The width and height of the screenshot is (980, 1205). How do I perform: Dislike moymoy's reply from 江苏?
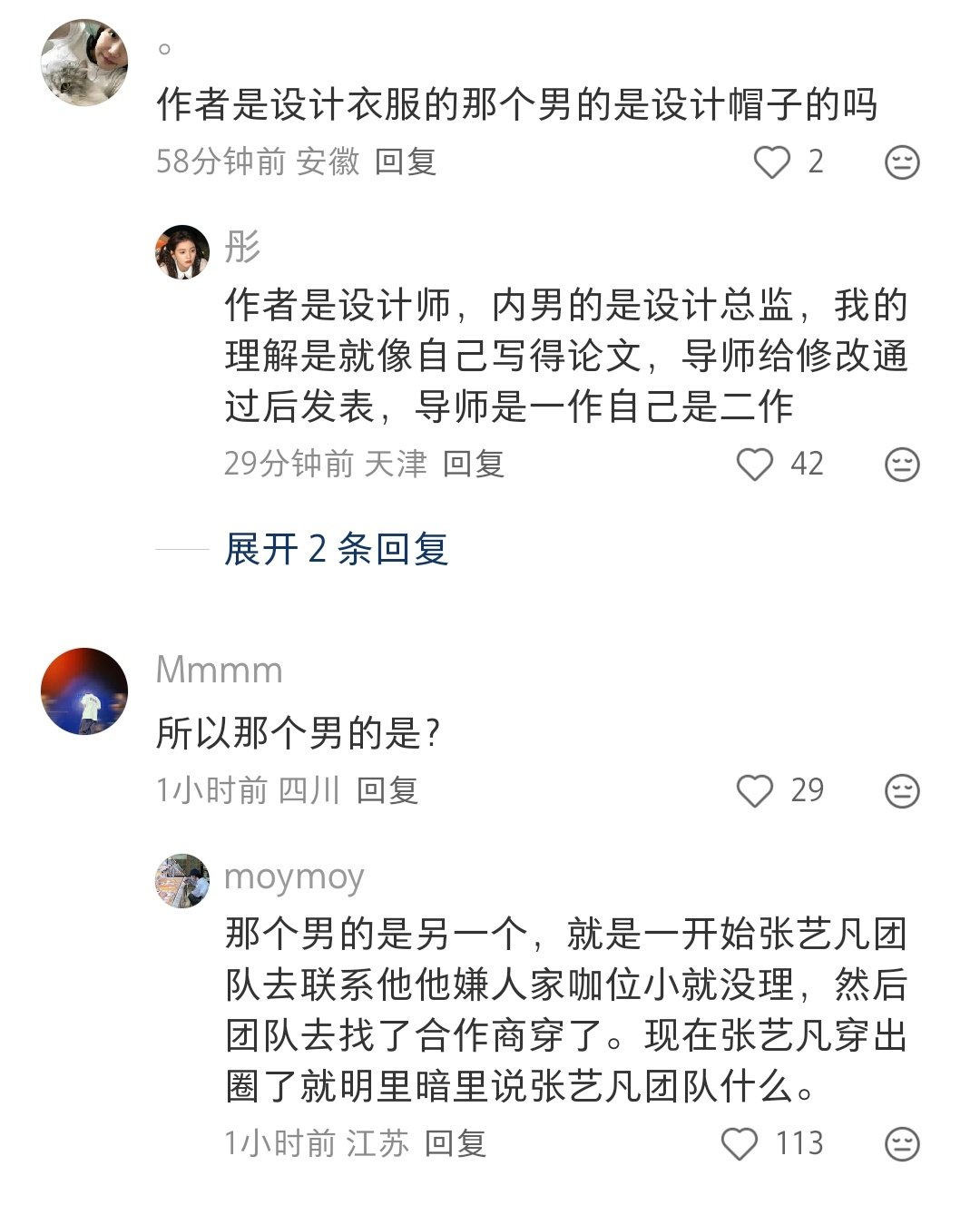[x=902, y=1143]
